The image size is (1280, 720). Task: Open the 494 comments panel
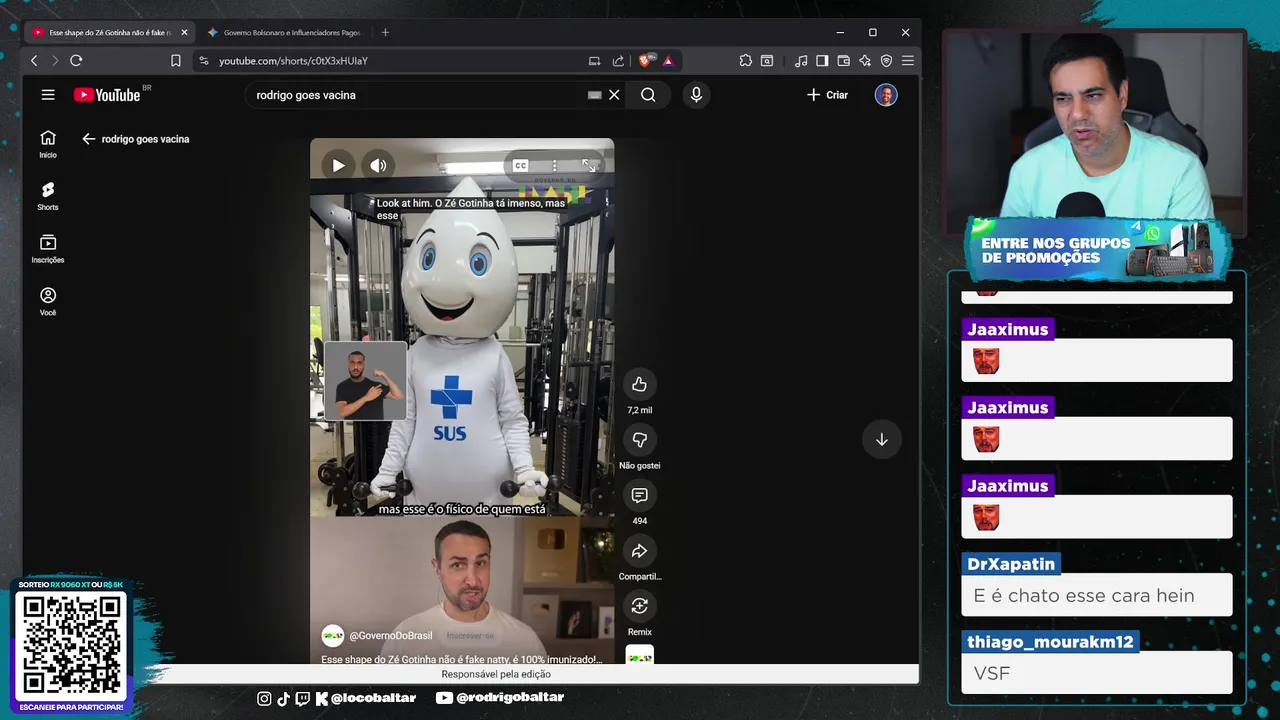click(639, 495)
